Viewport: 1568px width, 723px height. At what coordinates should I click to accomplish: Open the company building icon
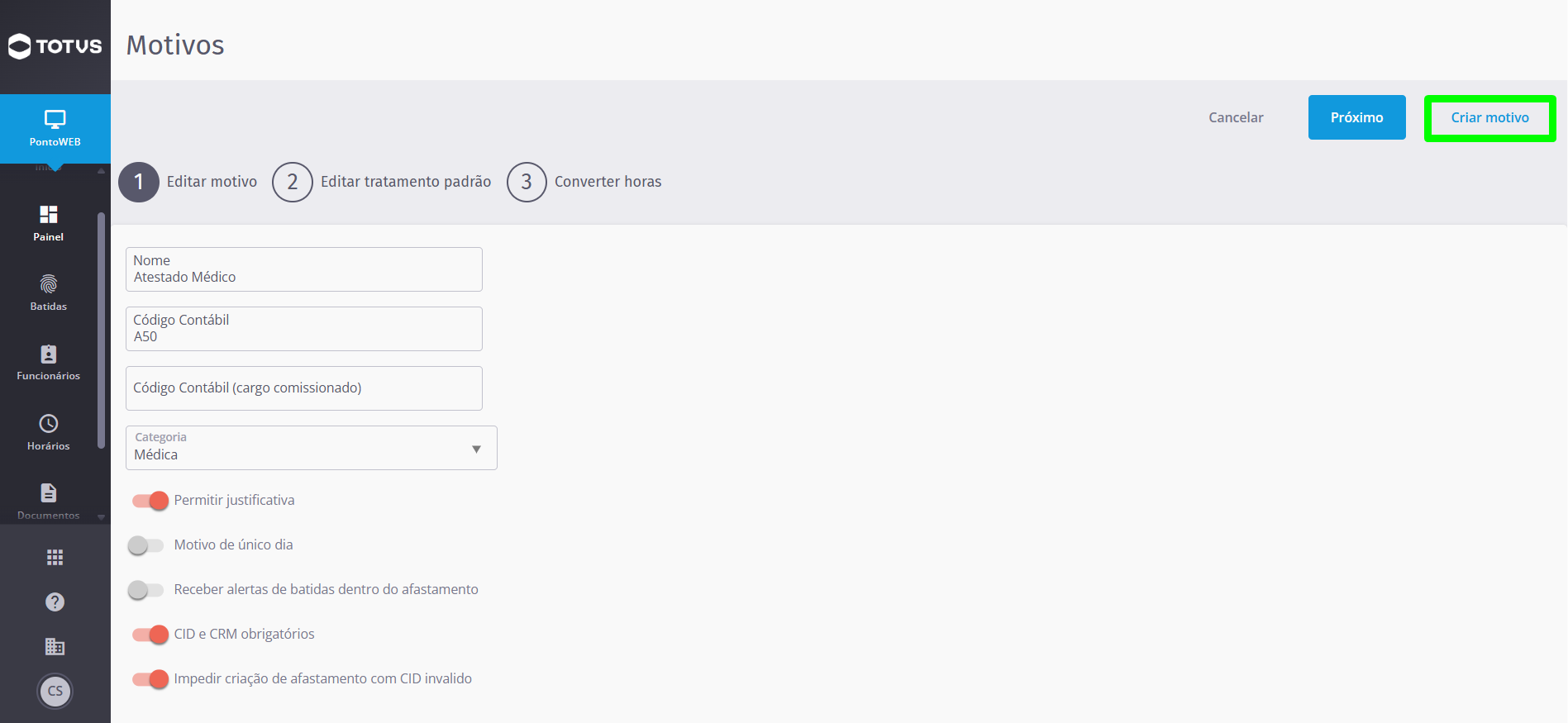click(55, 646)
